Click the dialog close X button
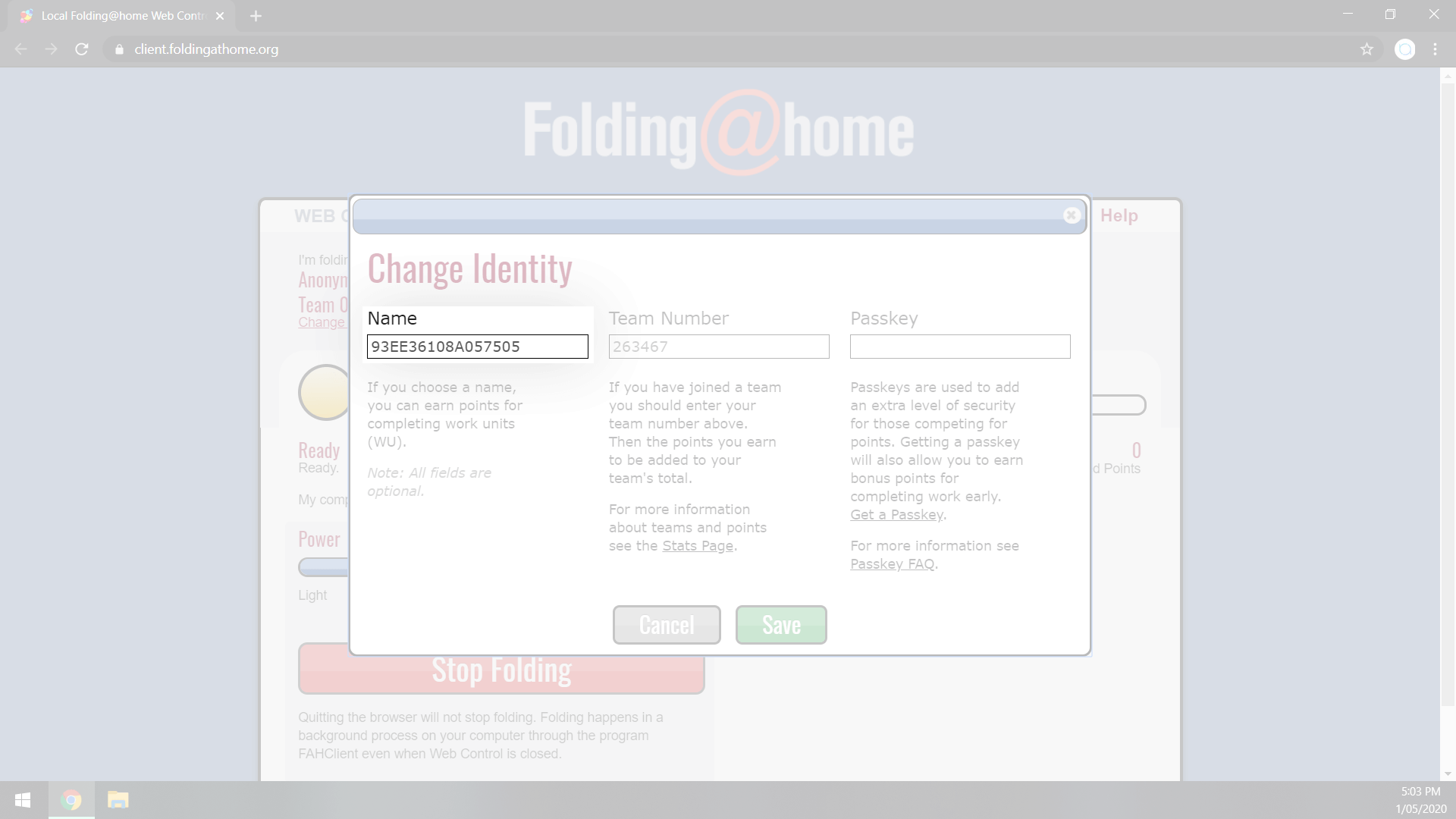This screenshot has width=1456, height=819. (x=1070, y=214)
